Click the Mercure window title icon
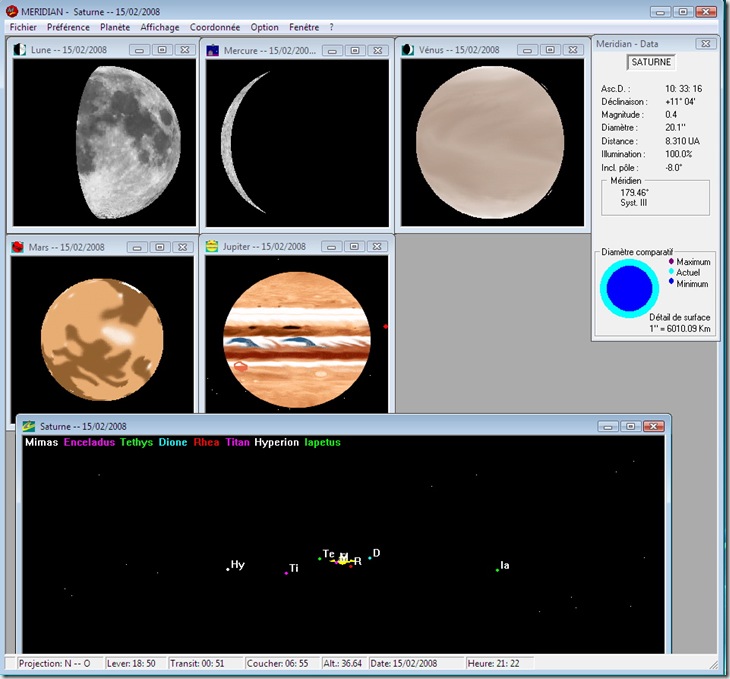 click(x=213, y=49)
